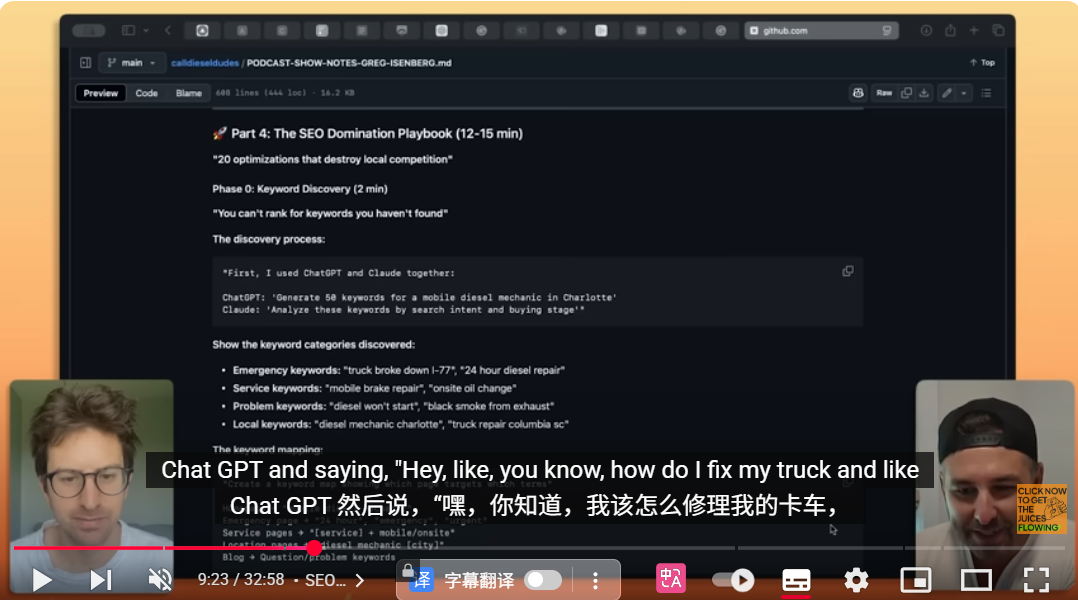Click the blue 译 translate icon
The image size is (1078, 600).
422,580
